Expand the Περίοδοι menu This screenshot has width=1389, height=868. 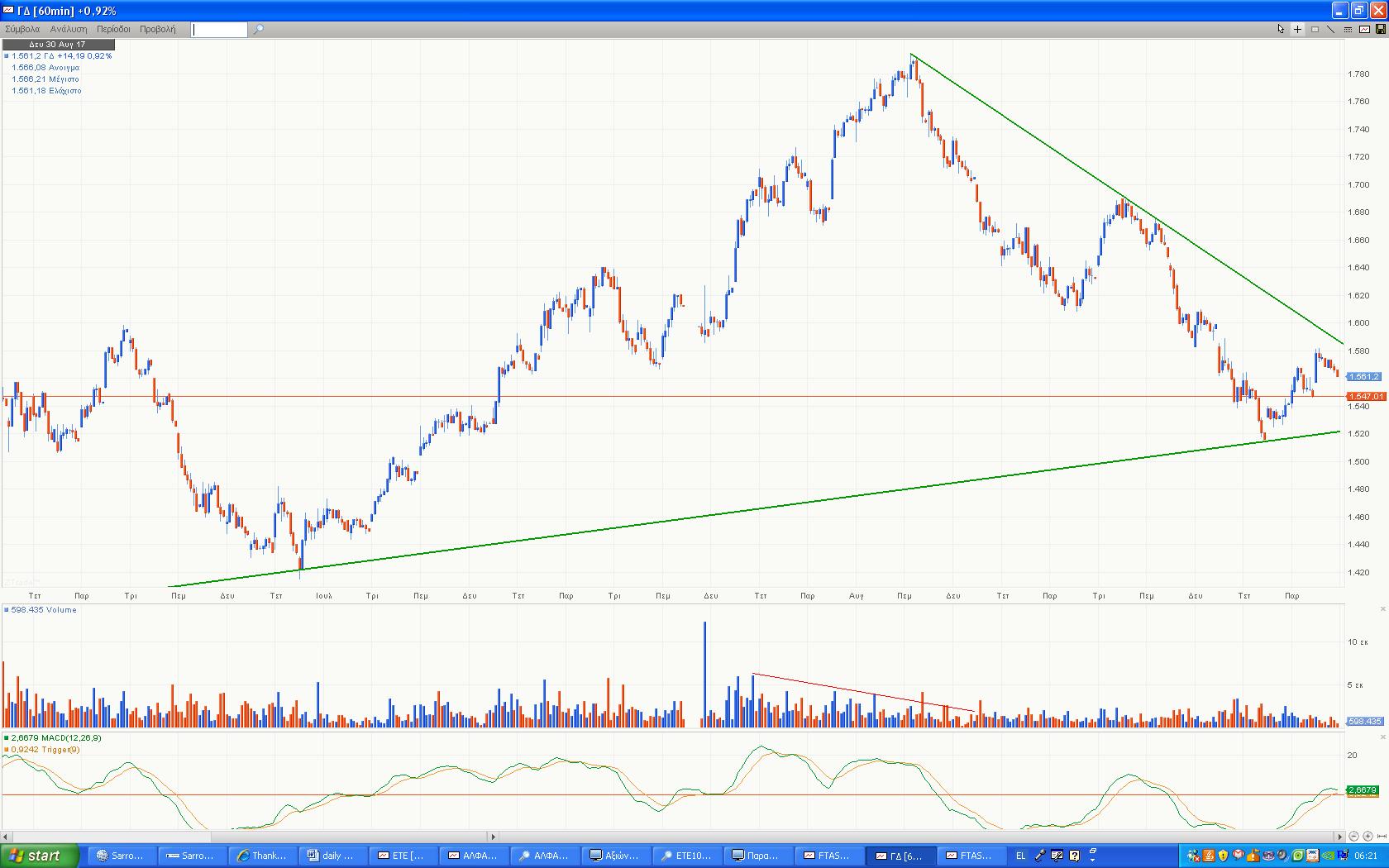point(113,29)
